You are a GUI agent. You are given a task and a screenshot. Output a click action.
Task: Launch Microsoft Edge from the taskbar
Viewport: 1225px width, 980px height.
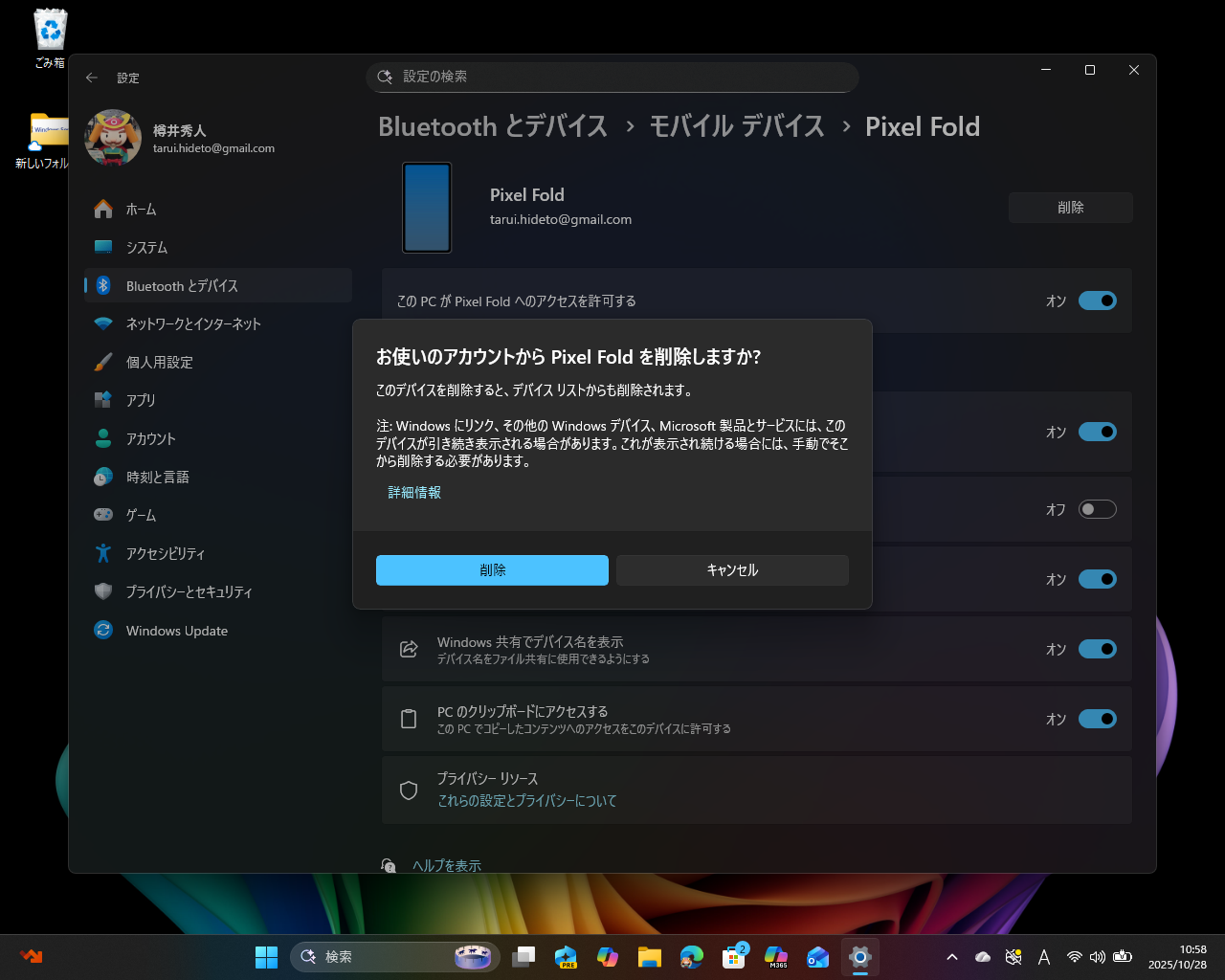692,957
